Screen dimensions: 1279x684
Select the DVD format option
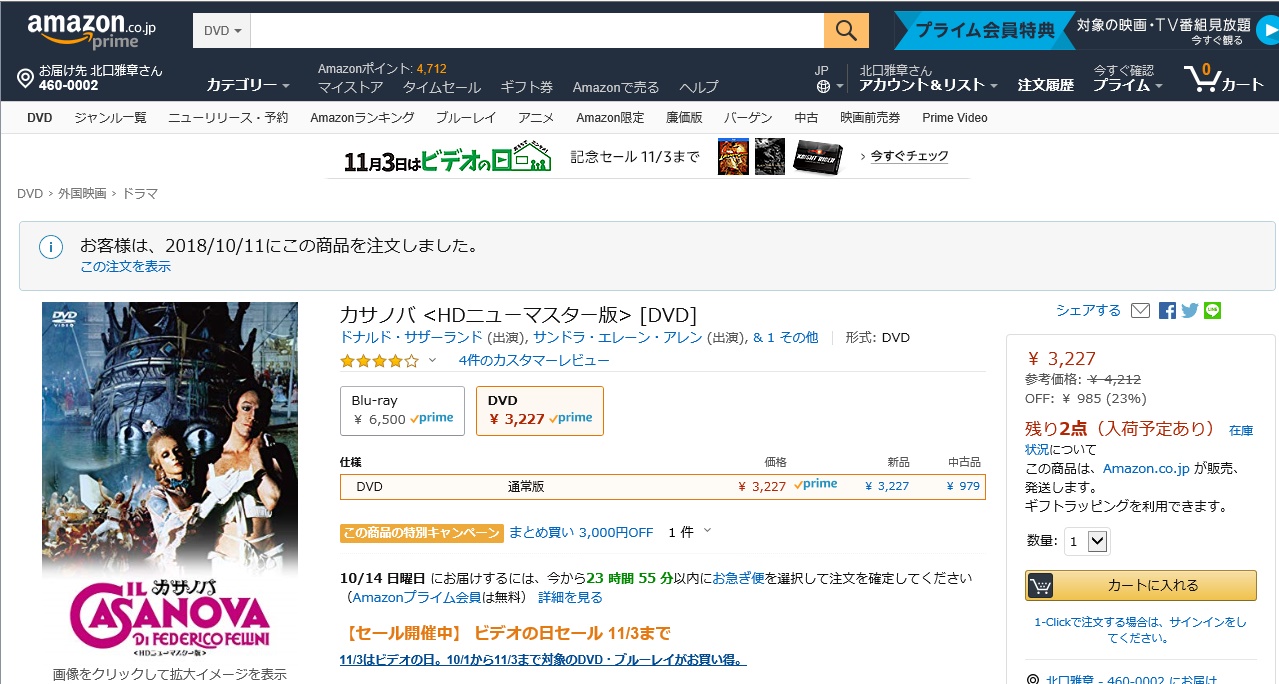pyautogui.click(x=540, y=410)
